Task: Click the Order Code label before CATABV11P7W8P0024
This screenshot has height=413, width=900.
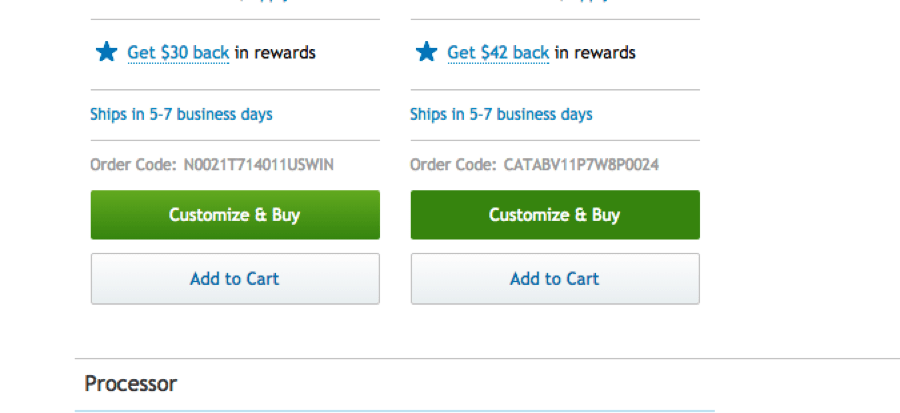Action: [453, 165]
